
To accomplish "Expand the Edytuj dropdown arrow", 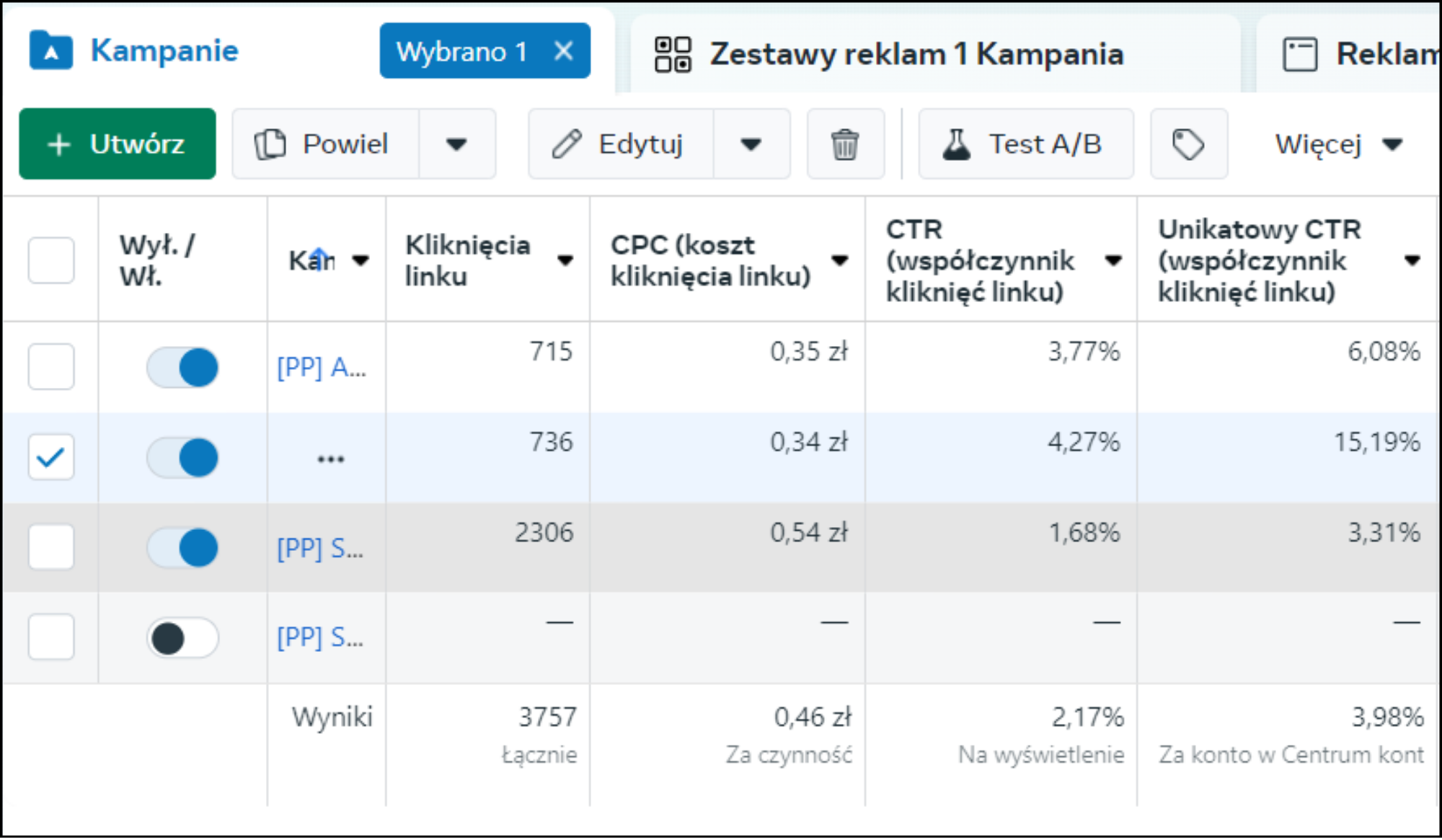I will [751, 144].
